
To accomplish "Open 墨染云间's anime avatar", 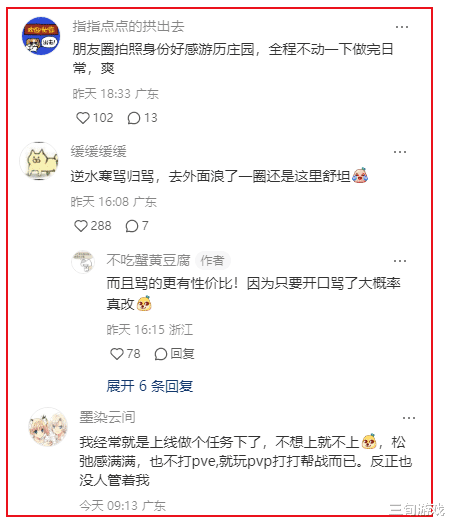I will tap(48, 427).
